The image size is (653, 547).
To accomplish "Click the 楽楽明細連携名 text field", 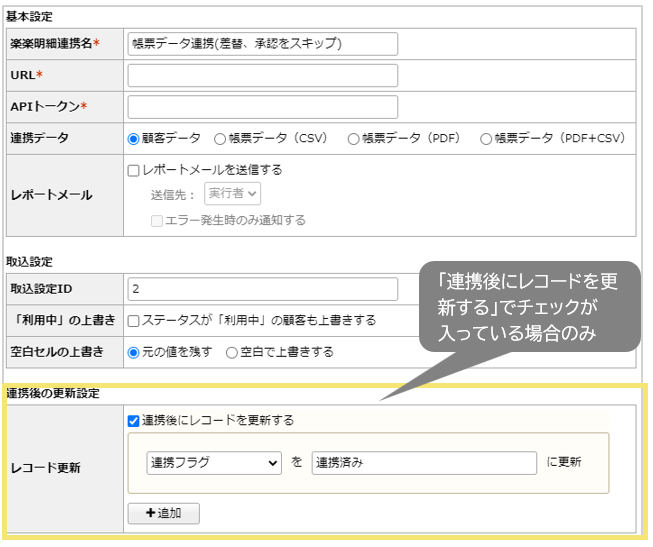I will [262, 44].
